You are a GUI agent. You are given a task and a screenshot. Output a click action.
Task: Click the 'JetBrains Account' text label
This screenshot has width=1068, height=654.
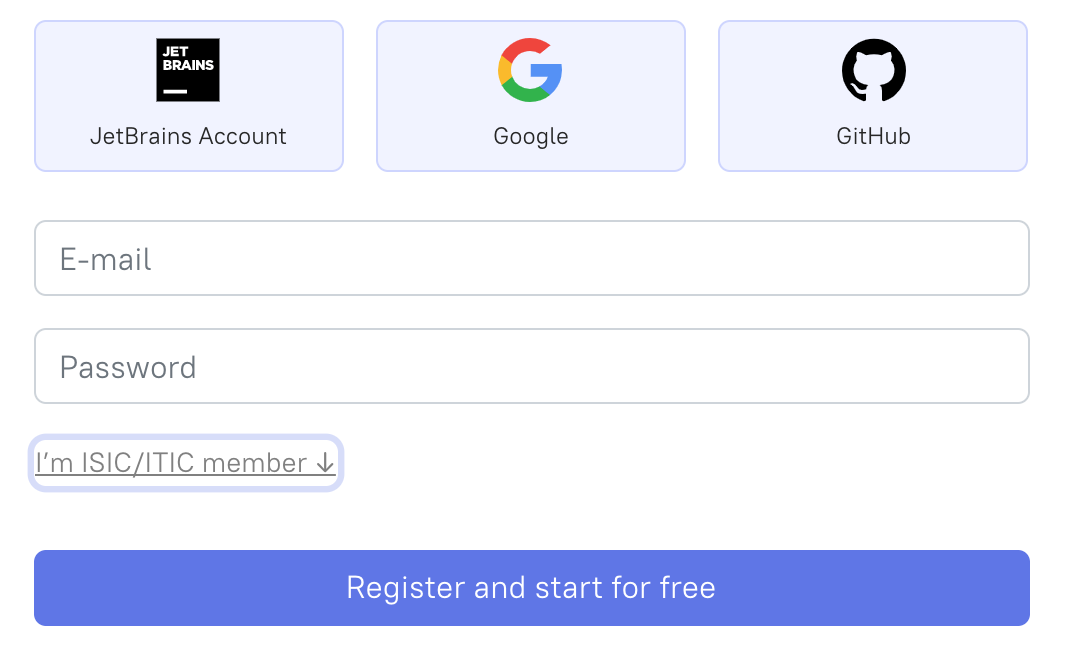coord(188,136)
